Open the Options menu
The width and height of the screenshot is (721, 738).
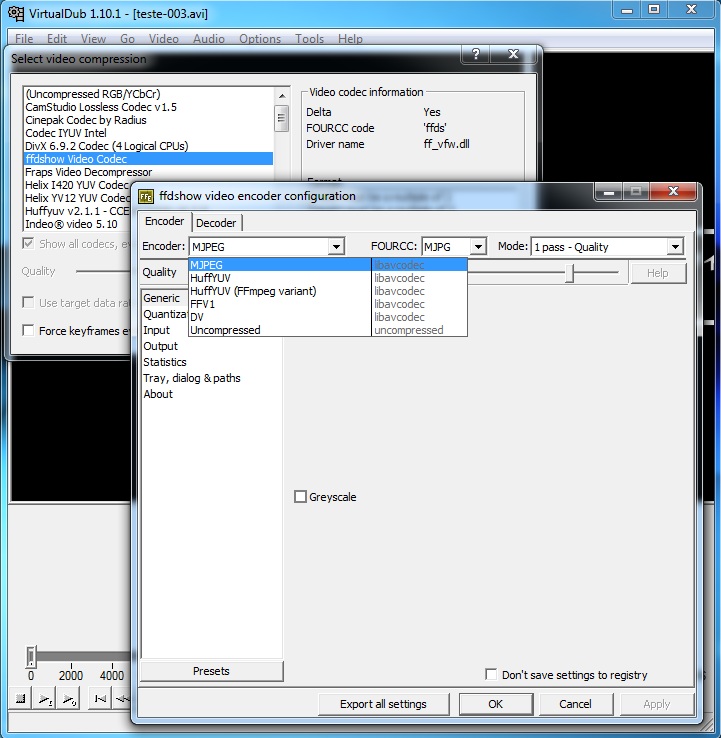(x=260, y=39)
